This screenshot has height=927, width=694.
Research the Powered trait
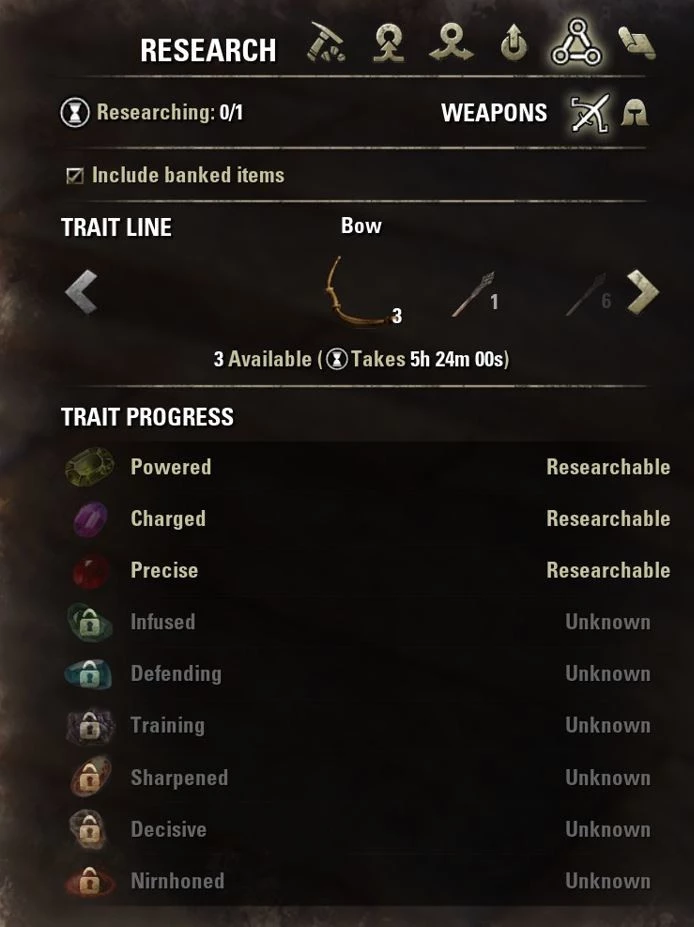pyautogui.click(x=367, y=467)
